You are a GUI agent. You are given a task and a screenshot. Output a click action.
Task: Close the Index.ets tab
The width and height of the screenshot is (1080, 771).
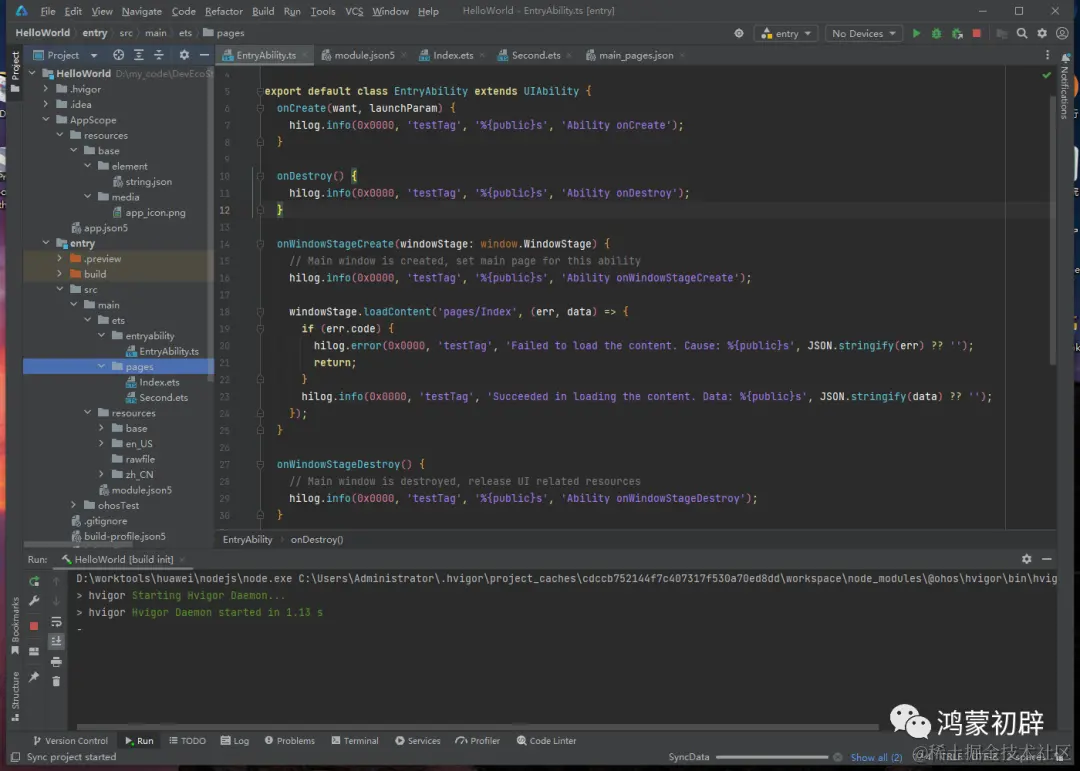pyautogui.click(x=482, y=55)
